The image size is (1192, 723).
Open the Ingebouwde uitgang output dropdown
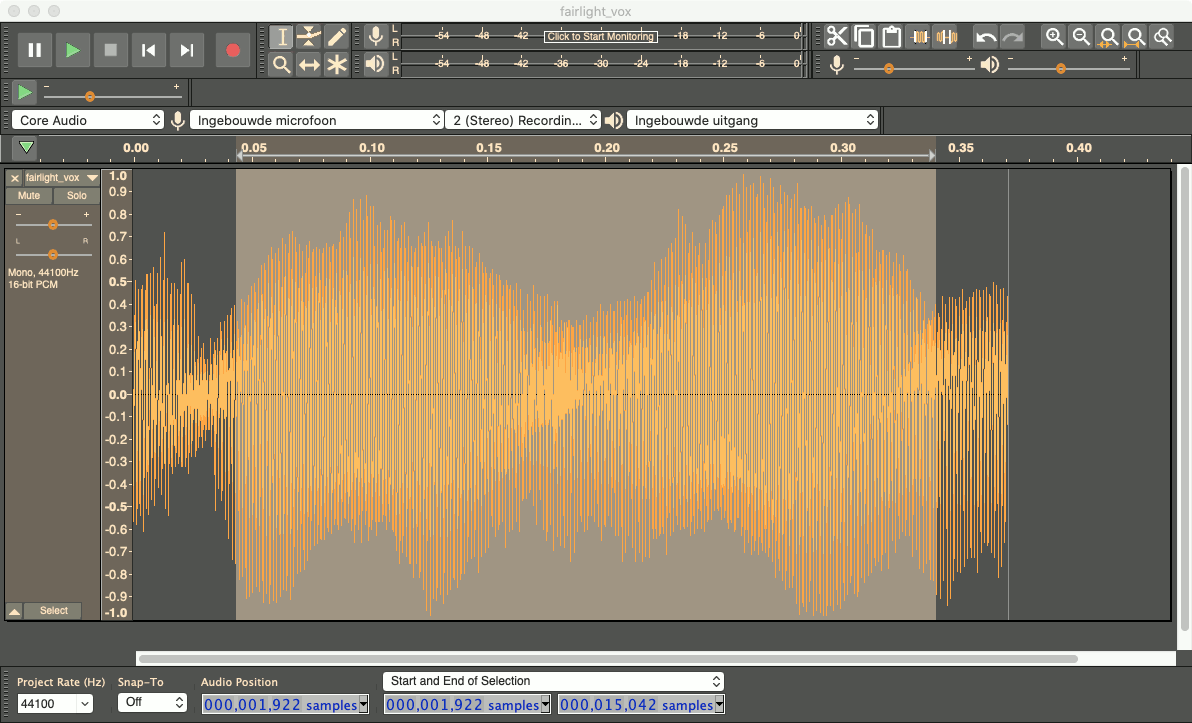point(752,120)
